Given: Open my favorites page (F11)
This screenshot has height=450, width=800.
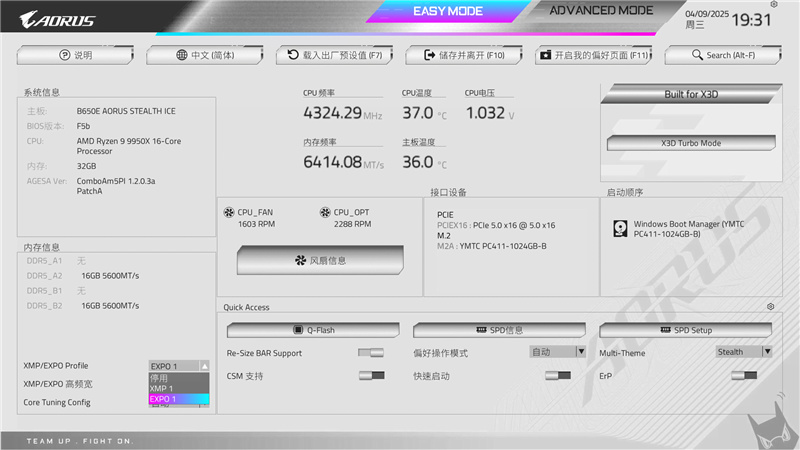Looking at the screenshot, I should (x=593, y=55).
